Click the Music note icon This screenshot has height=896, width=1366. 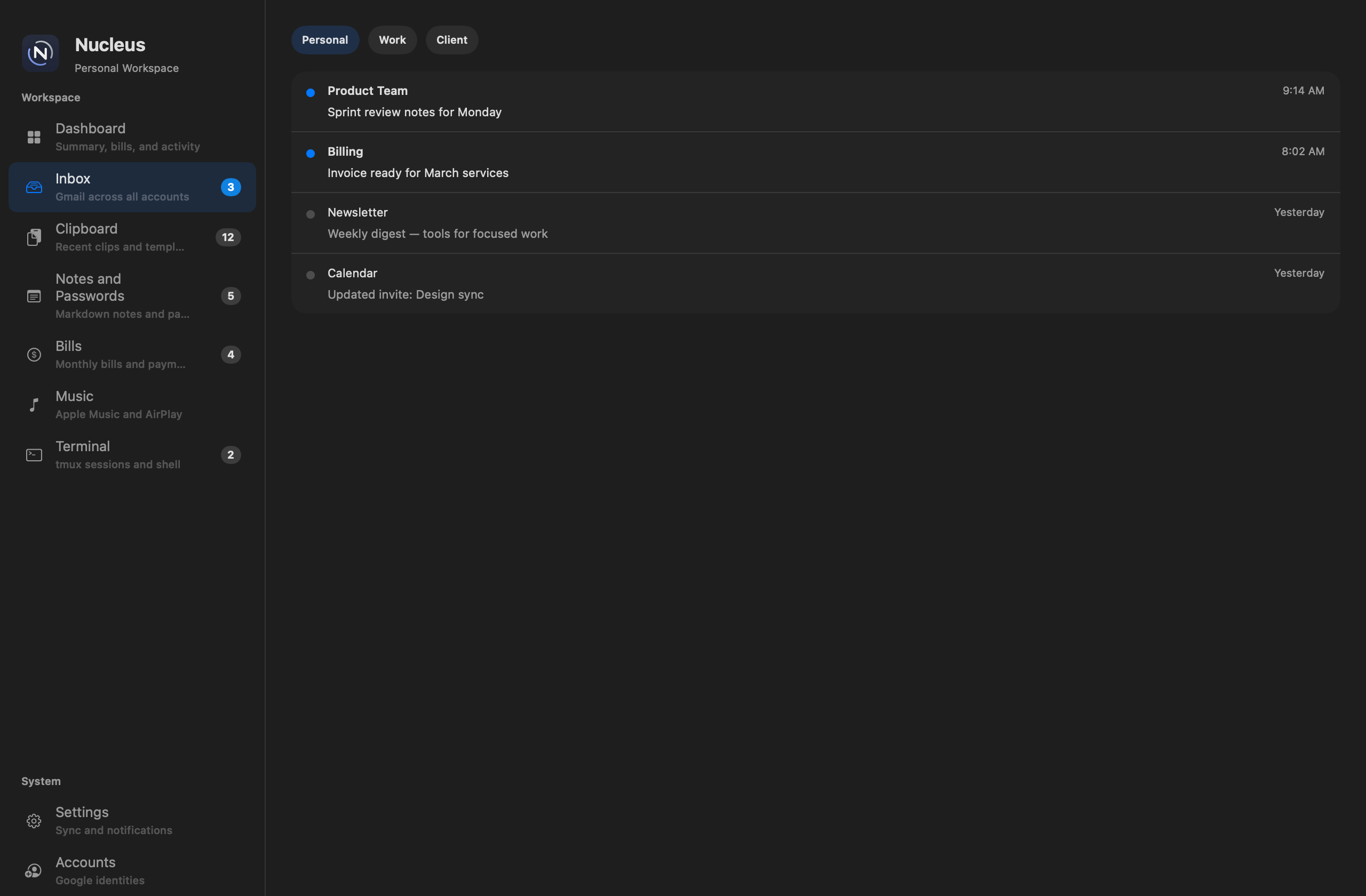click(34, 404)
